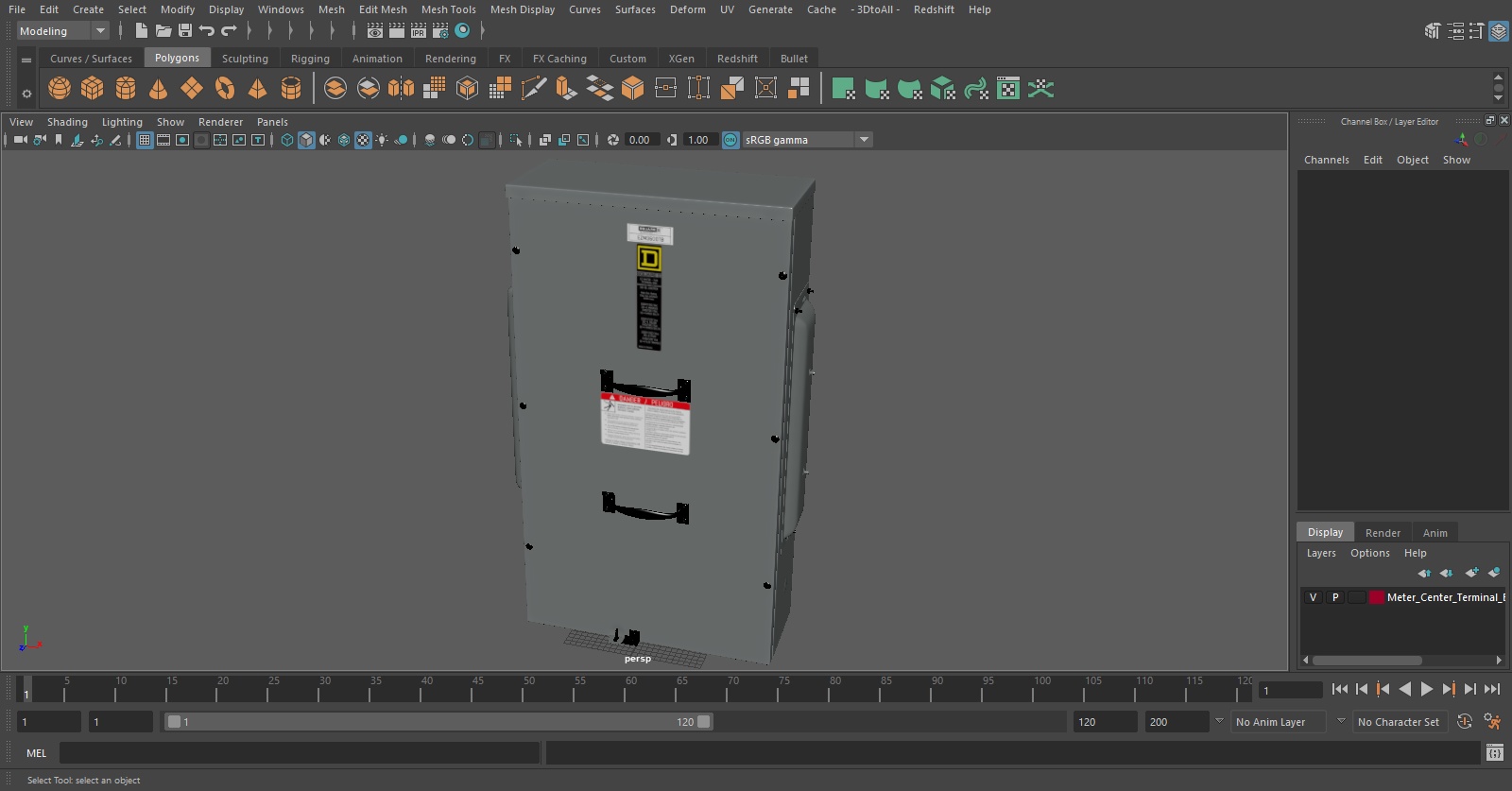The width and height of the screenshot is (1512, 791).
Task: Play the animation forwards
Action: 1427,689
